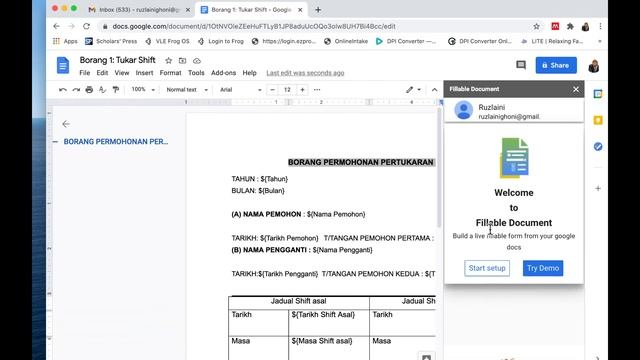Click the Google Docs home icon
640x360 pixels.
63,65
